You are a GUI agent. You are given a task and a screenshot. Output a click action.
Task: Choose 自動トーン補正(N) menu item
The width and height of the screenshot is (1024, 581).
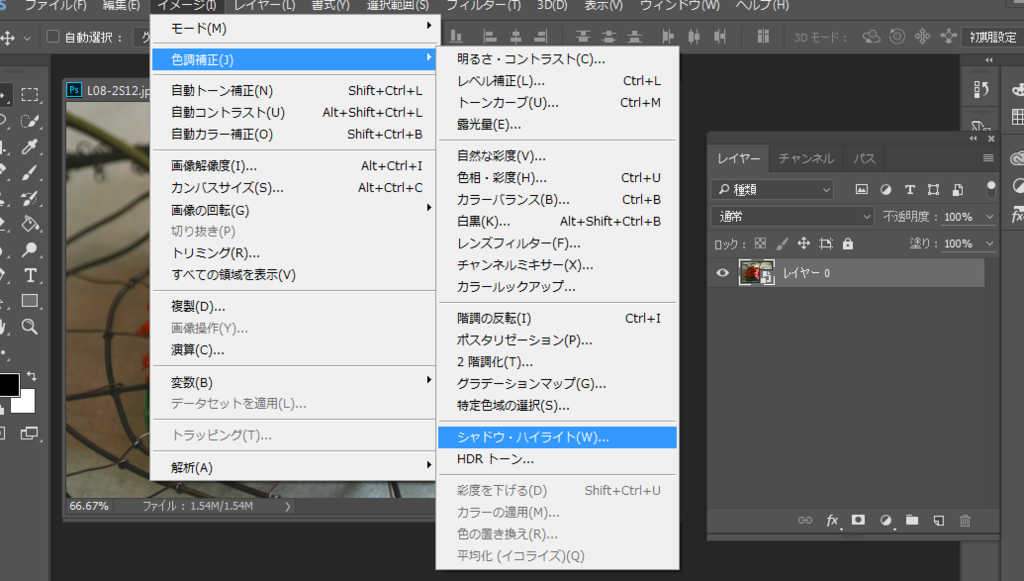(294, 90)
